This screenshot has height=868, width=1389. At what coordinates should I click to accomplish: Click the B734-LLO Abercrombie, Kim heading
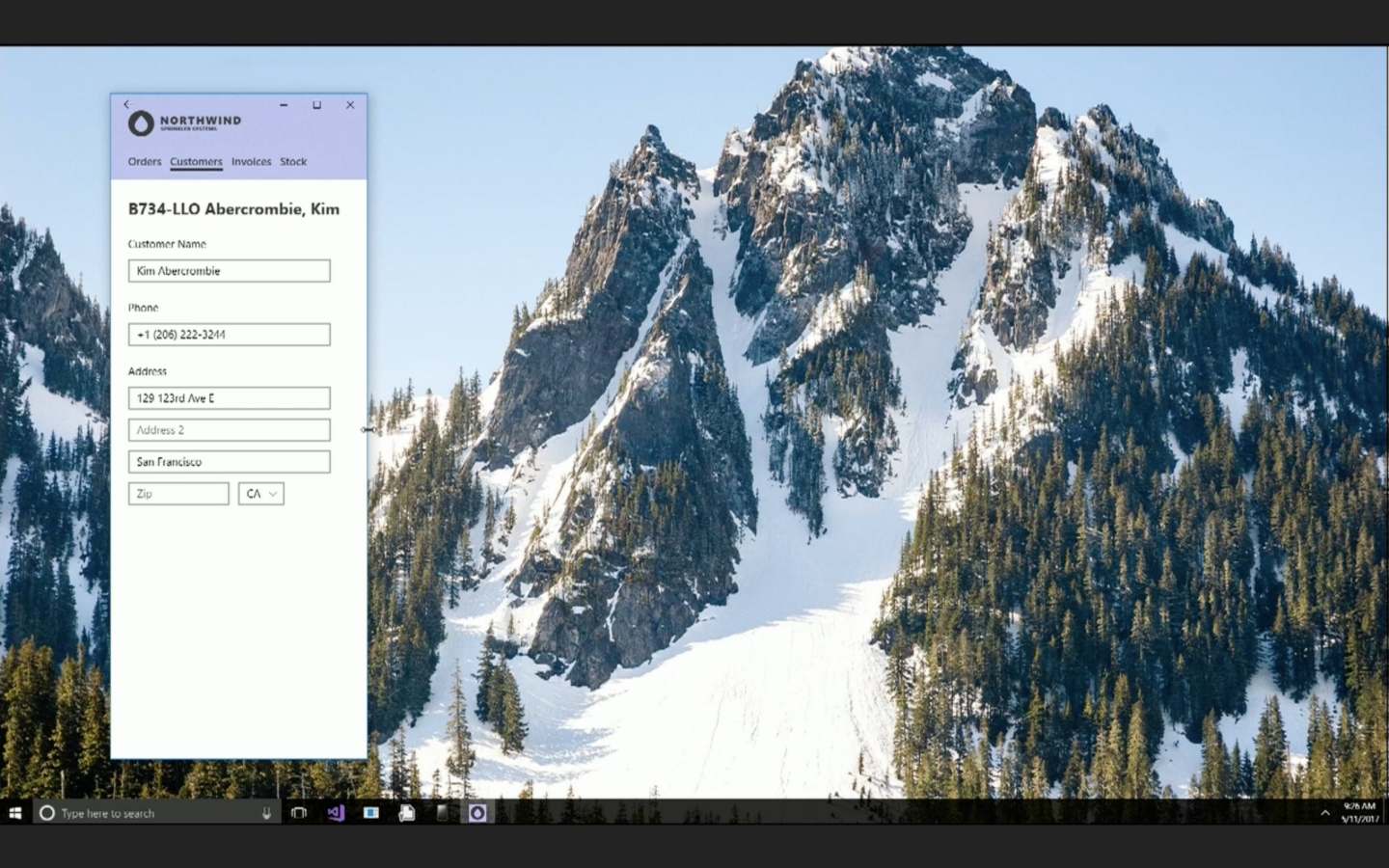click(233, 209)
